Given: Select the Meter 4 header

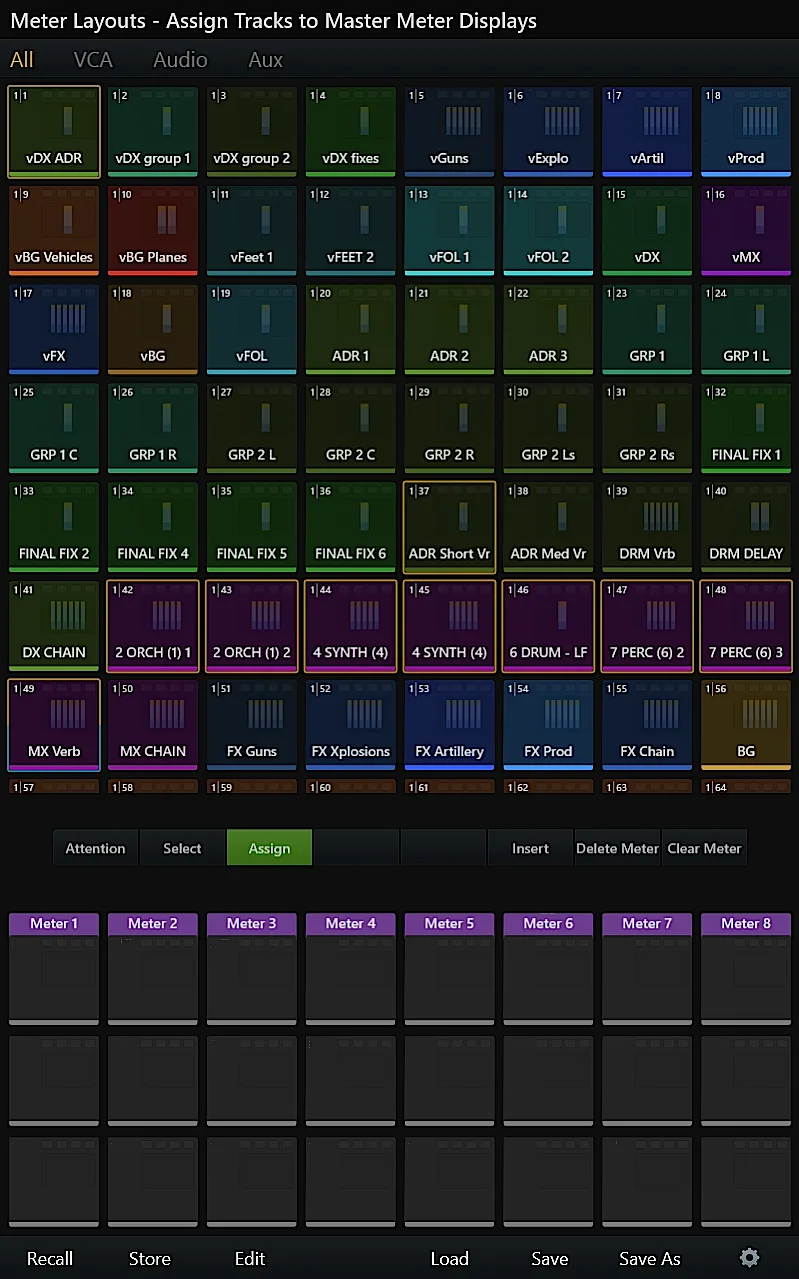Looking at the screenshot, I should click(x=351, y=923).
